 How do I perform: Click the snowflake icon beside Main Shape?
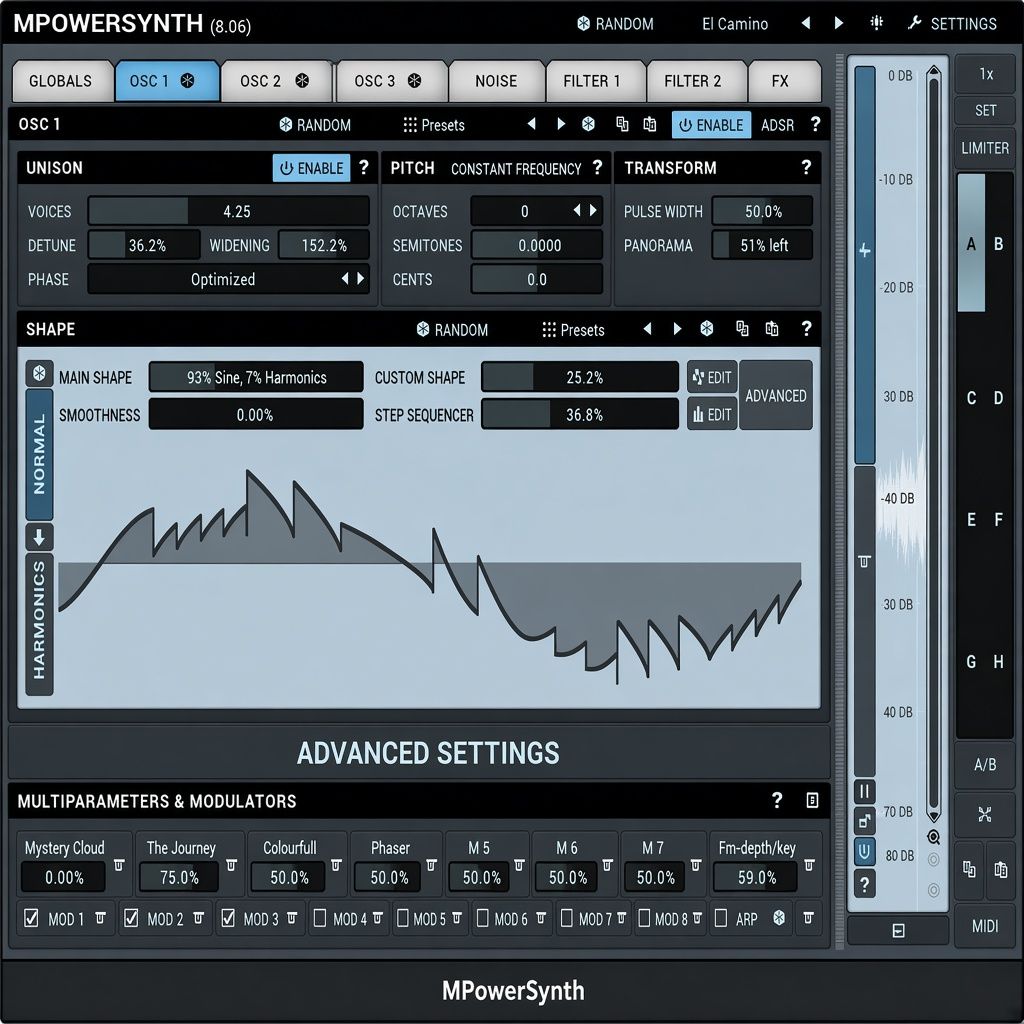[39, 374]
